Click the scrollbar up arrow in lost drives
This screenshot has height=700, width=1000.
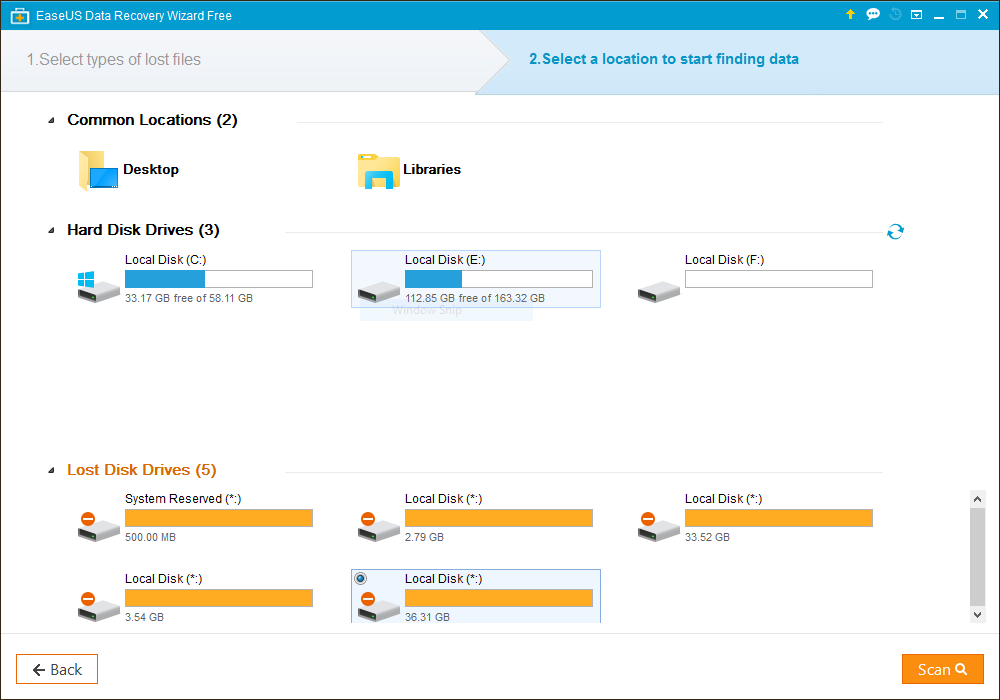pos(978,499)
